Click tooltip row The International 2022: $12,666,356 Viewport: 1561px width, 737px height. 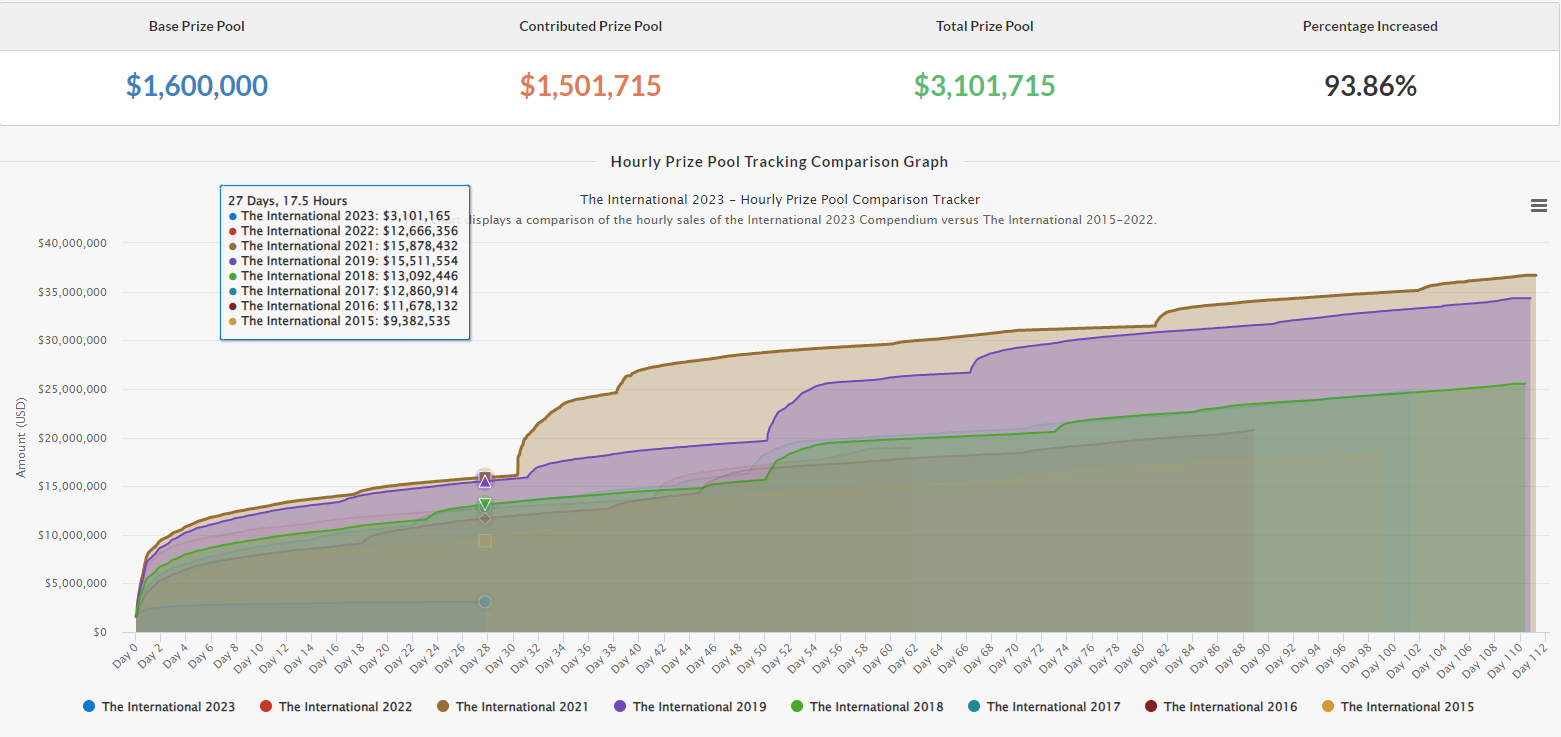tap(343, 231)
